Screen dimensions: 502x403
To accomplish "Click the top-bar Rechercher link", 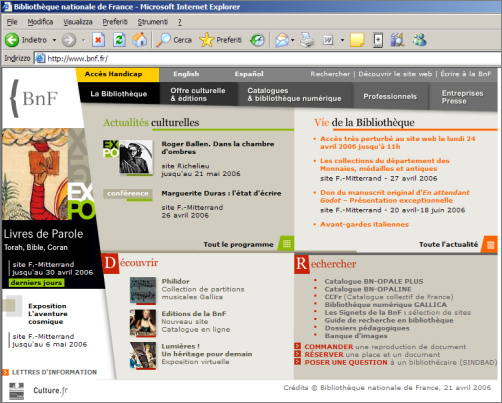I will (x=330, y=74).
